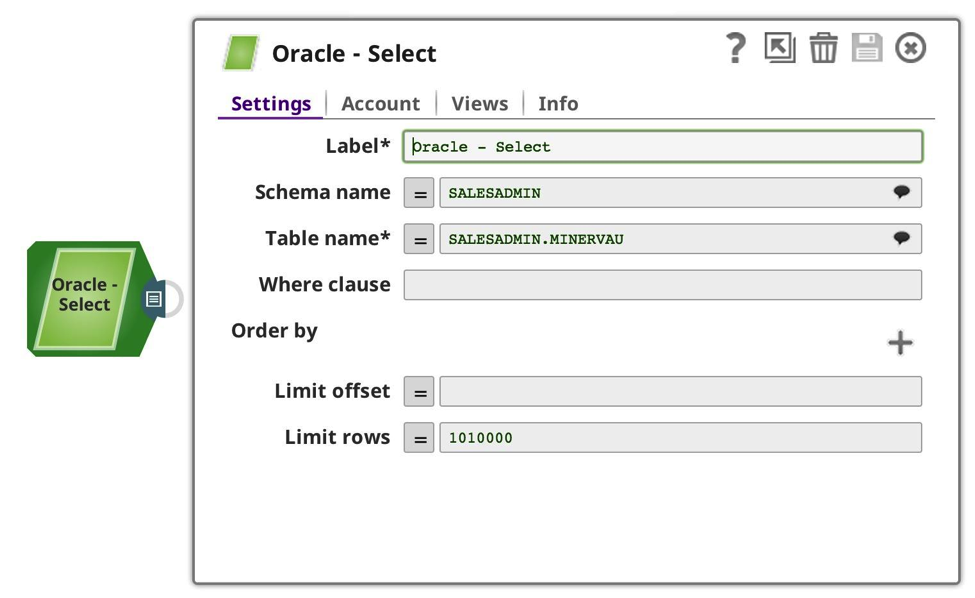Switch to the Account tab
The height and width of the screenshot is (598, 975).
(381, 103)
